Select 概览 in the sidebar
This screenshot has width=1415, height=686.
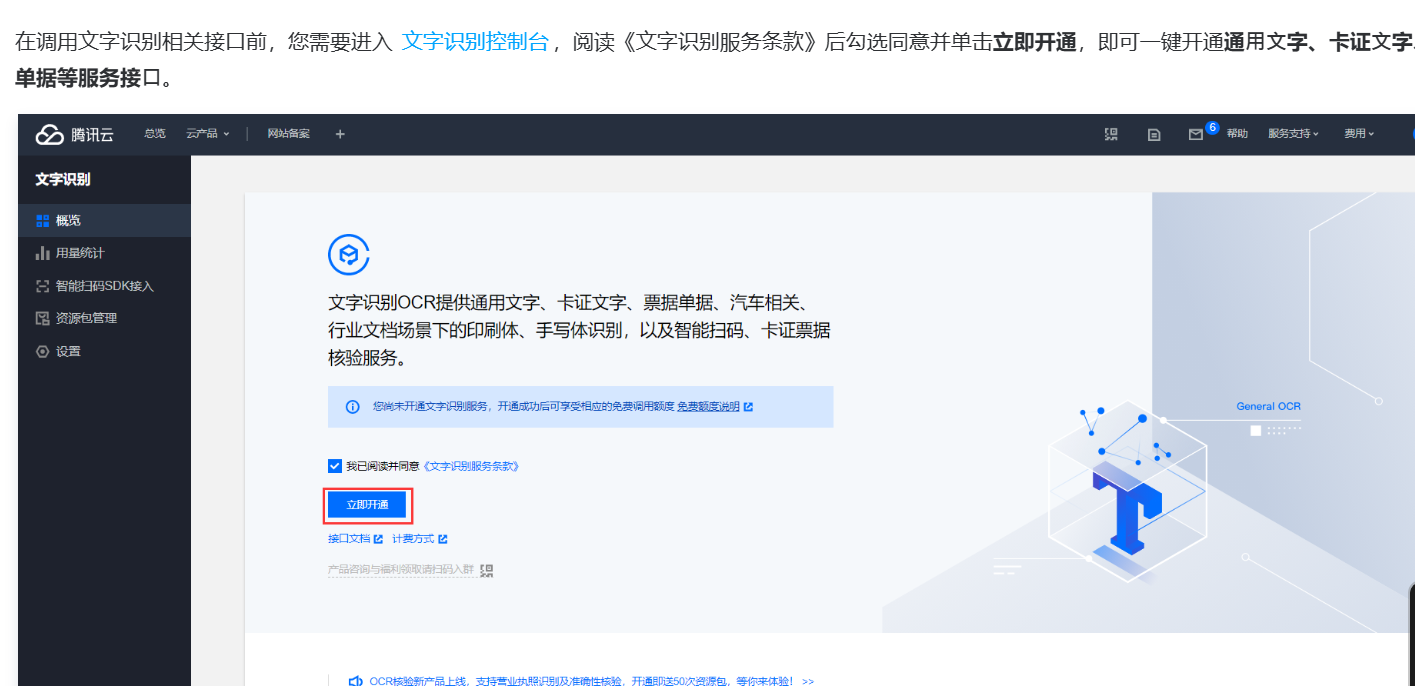(104, 220)
